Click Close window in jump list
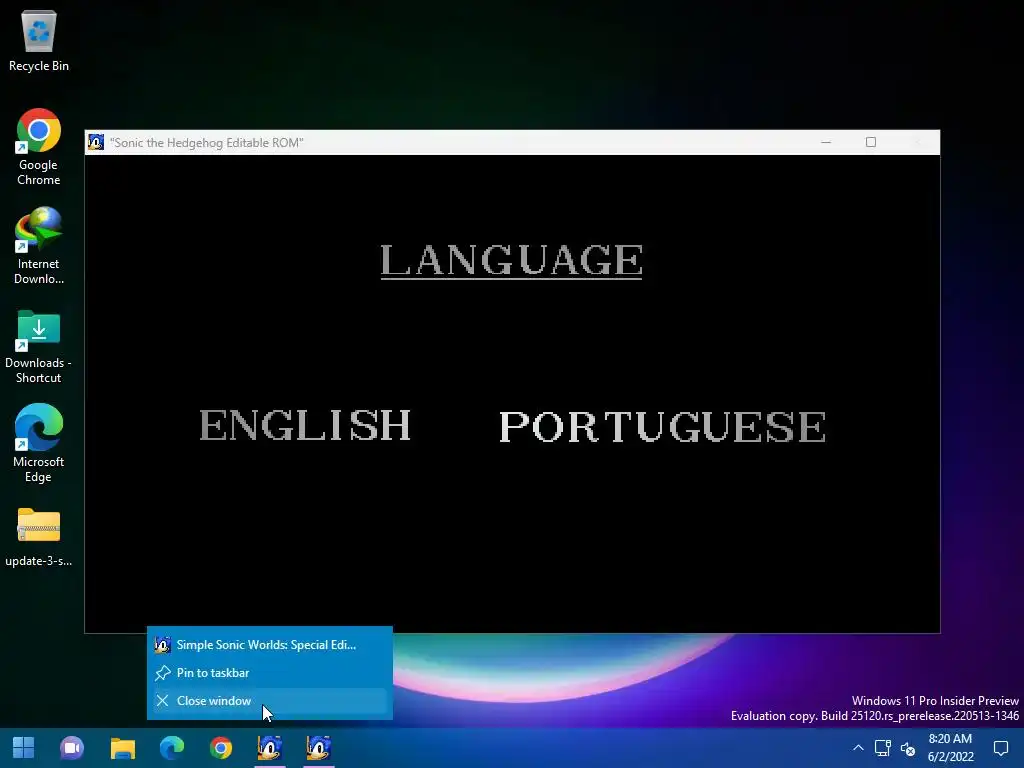This screenshot has width=1024, height=768. coord(270,701)
